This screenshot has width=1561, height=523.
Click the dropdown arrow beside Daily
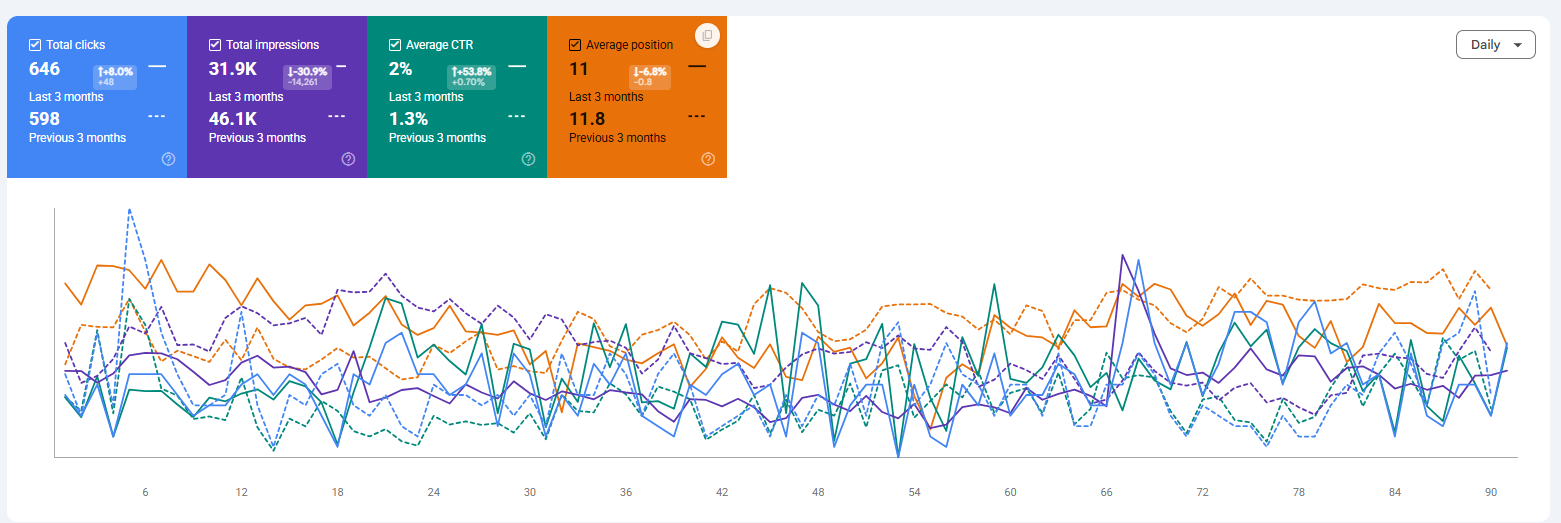pyautogui.click(x=1518, y=45)
